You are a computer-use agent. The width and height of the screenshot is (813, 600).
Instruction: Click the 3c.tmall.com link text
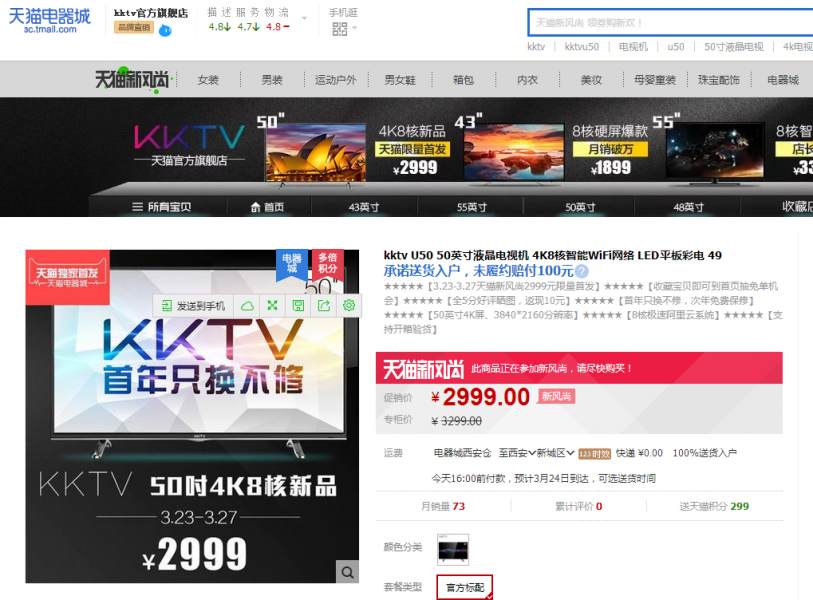[x=50, y=30]
